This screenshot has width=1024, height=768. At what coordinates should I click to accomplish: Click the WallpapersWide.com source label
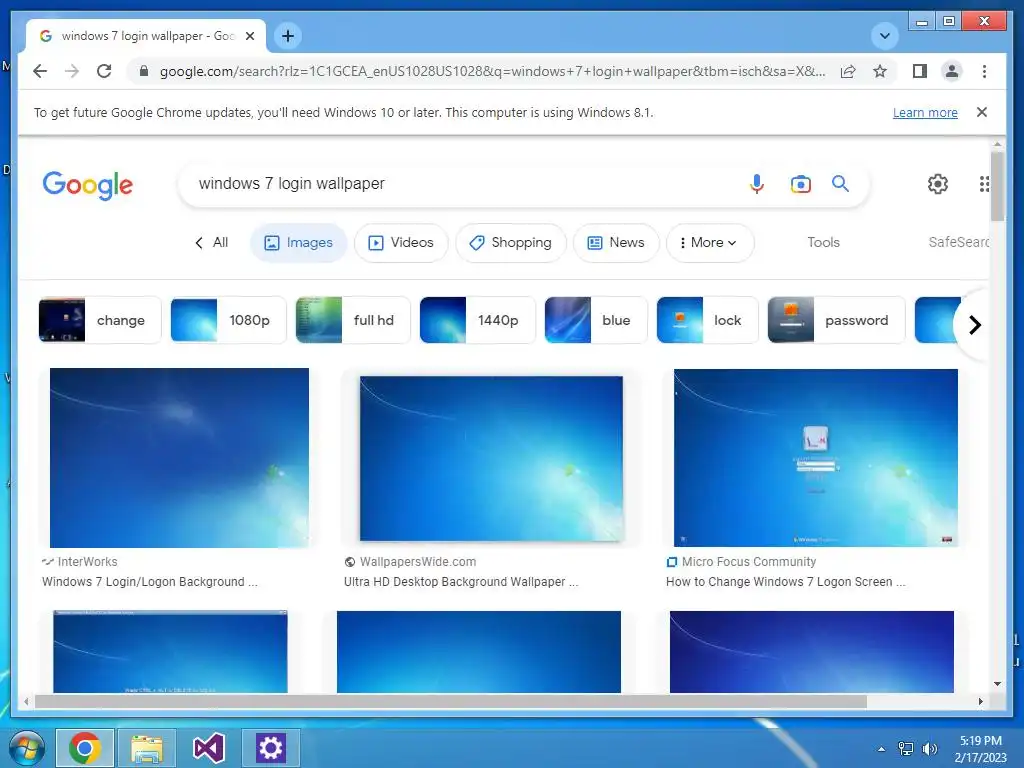[418, 562]
